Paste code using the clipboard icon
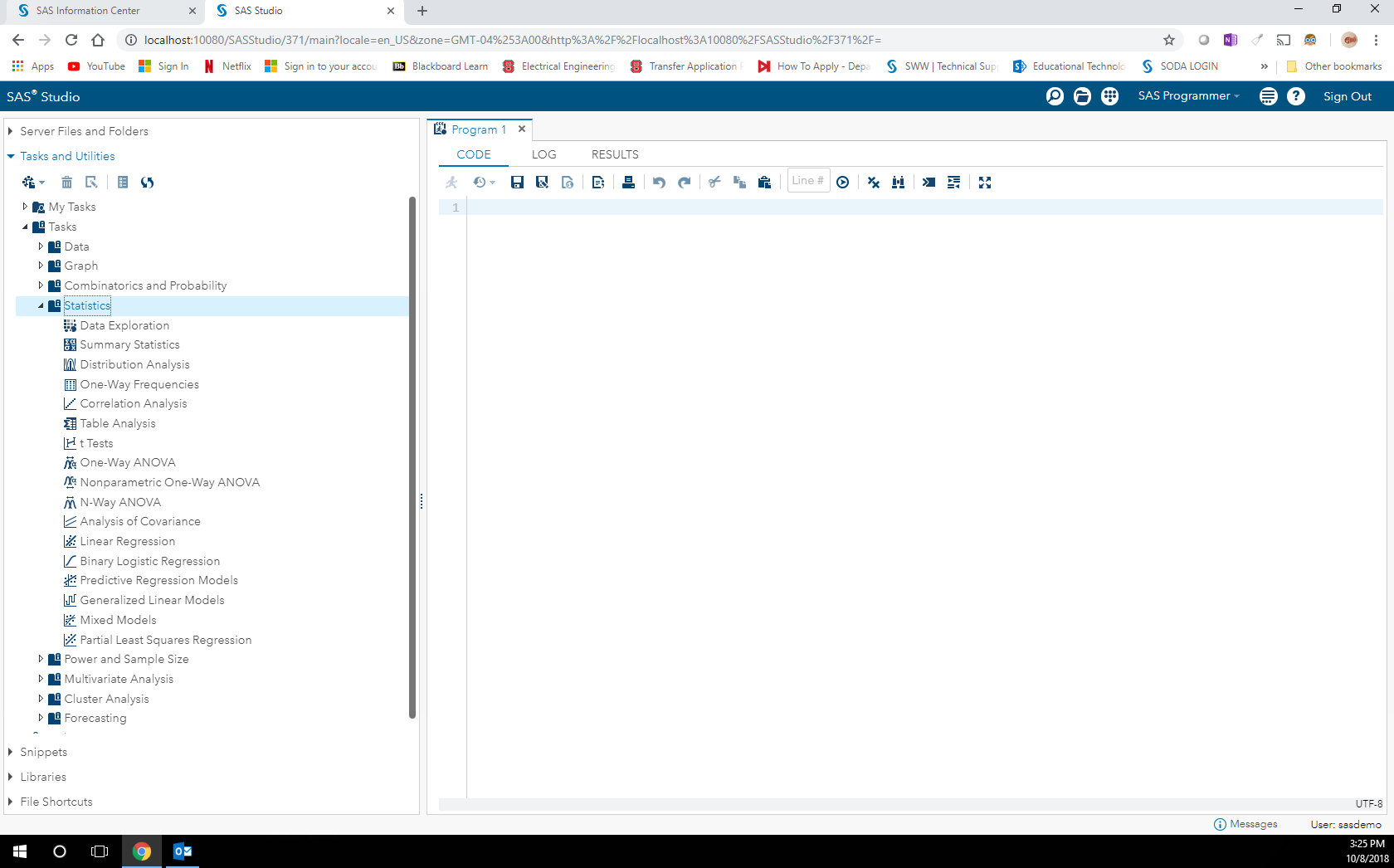The height and width of the screenshot is (868, 1394). click(x=764, y=182)
